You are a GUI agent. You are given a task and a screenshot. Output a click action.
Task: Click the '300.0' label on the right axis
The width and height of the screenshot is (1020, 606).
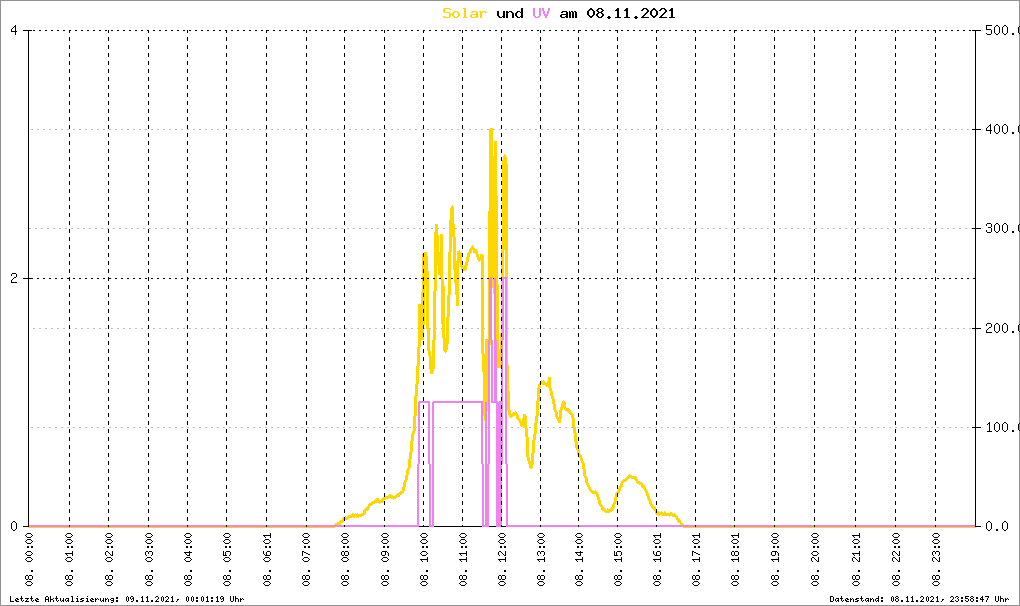coord(1000,229)
